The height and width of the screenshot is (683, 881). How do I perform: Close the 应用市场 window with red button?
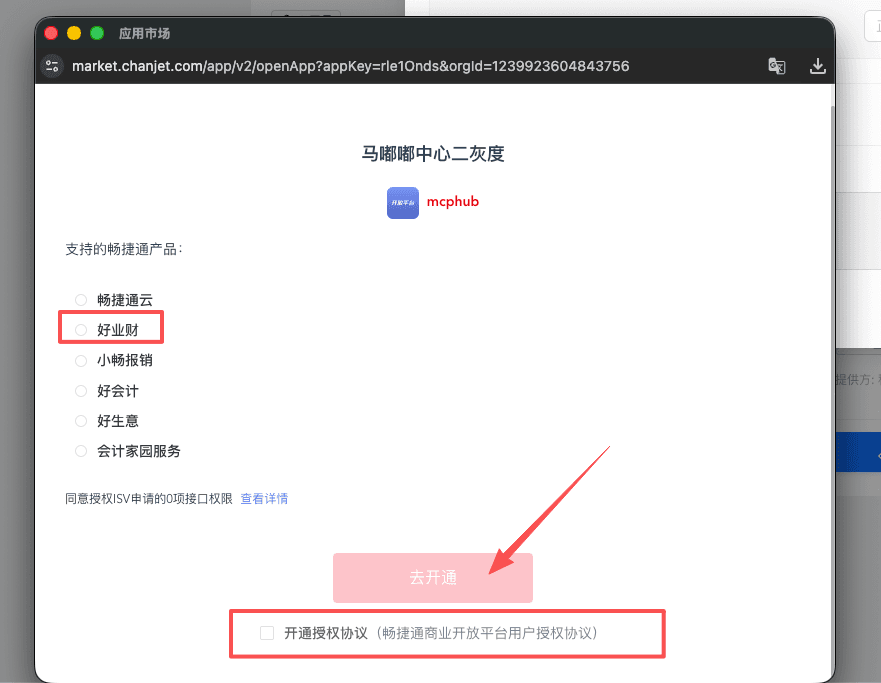[51, 33]
